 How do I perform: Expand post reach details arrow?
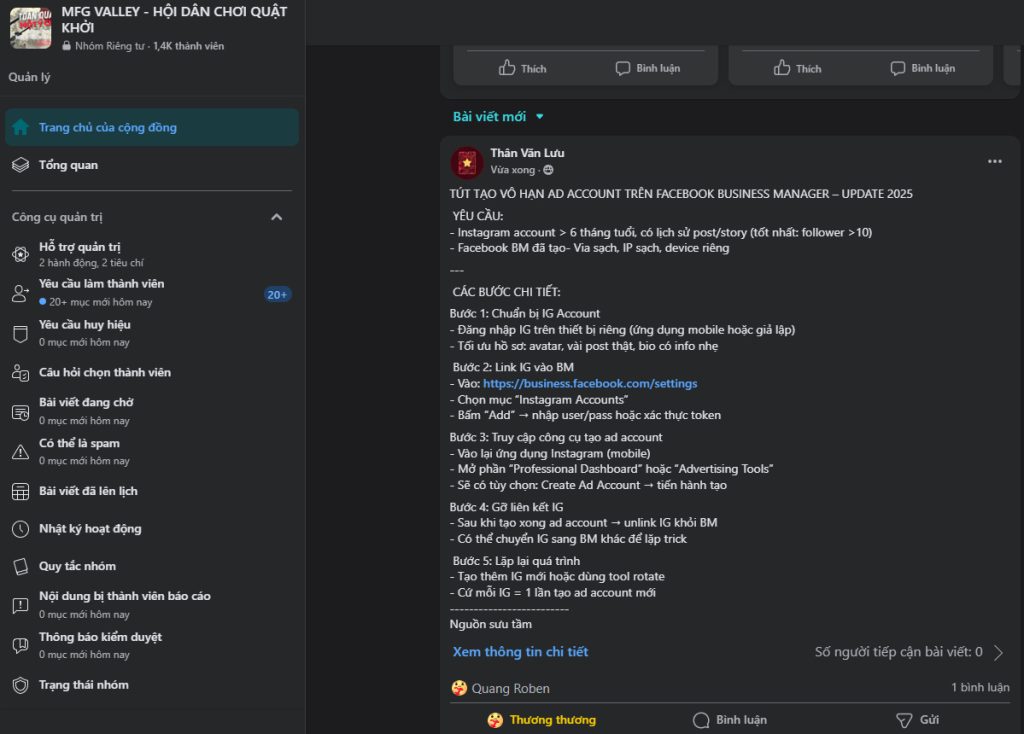(997, 652)
